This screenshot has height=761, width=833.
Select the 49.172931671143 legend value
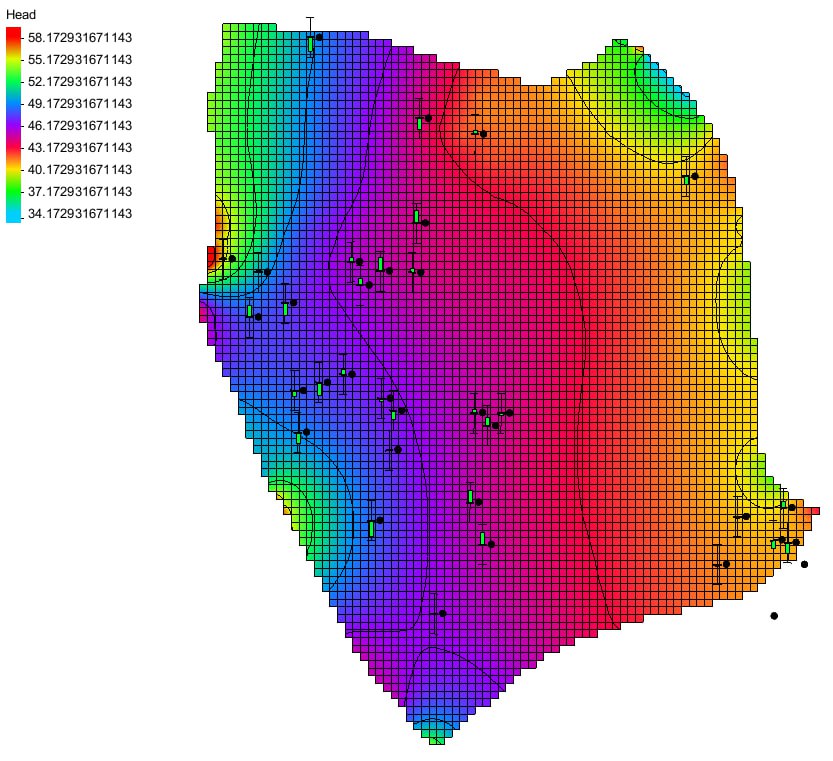click(x=80, y=104)
